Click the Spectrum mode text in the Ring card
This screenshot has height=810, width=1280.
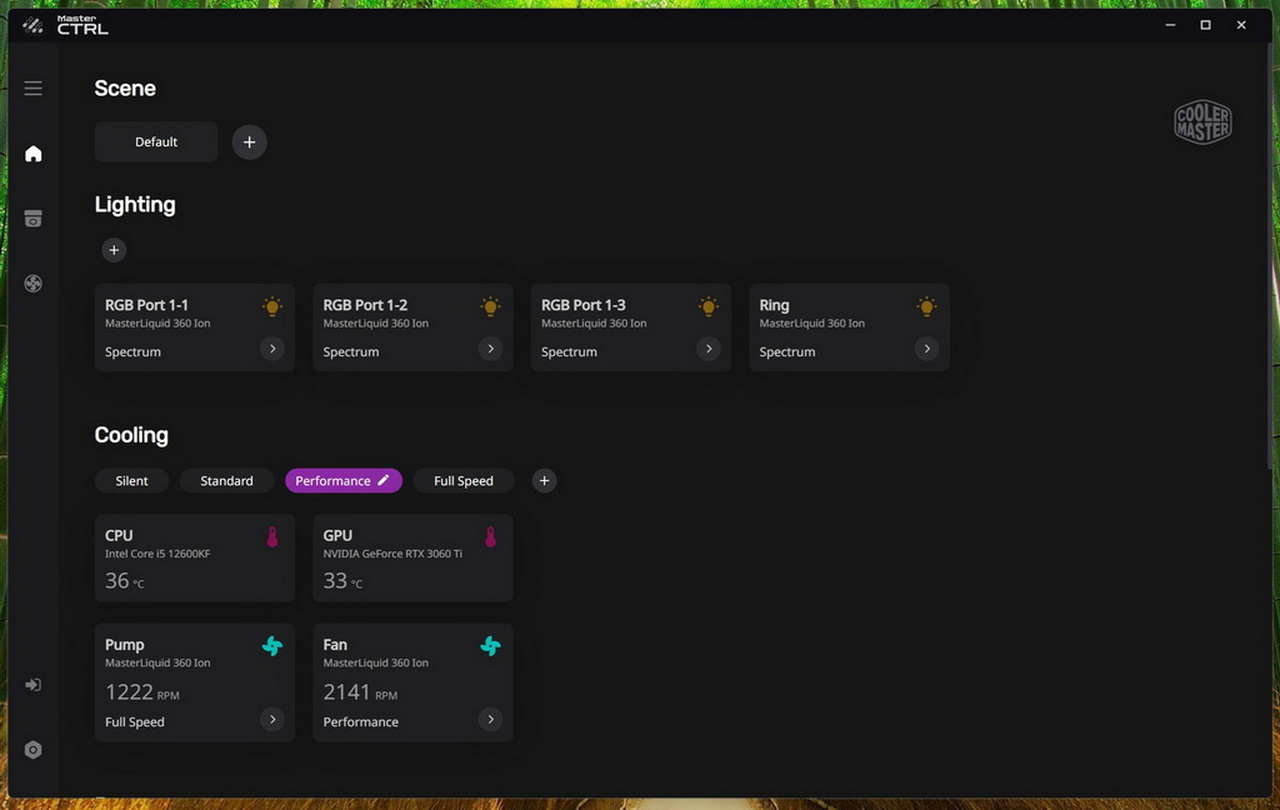(x=787, y=352)
